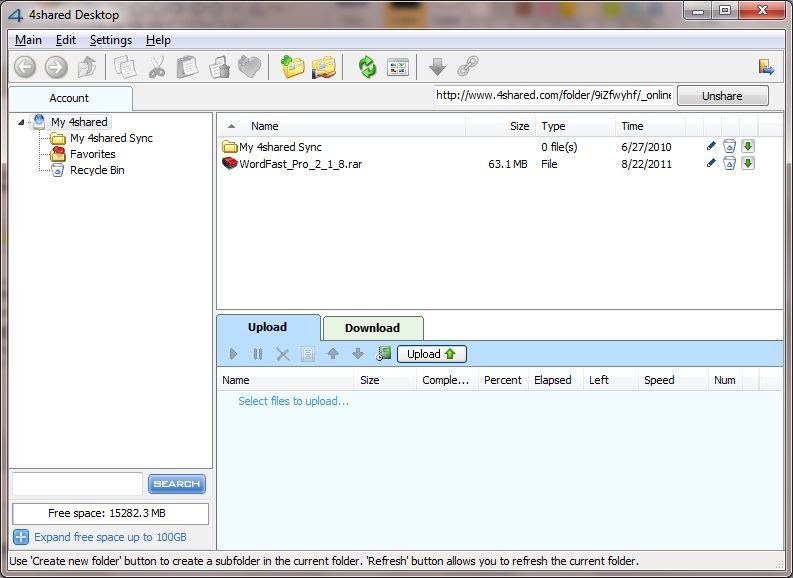Click the Delete trash icon in toolbar

[x=219, y=67]
